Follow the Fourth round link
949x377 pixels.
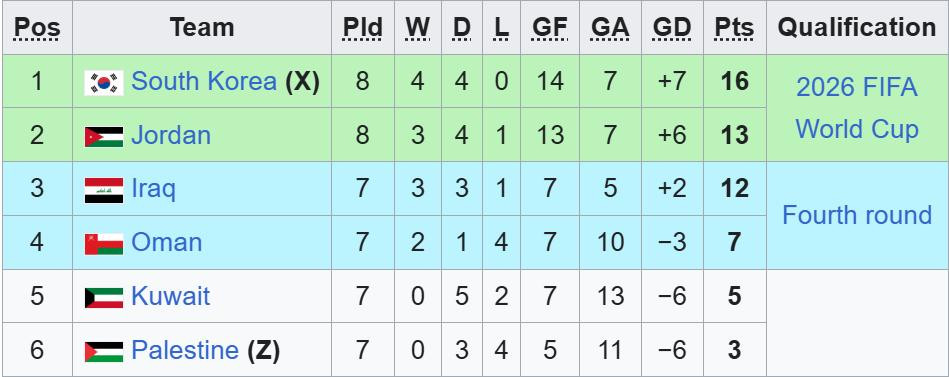(857, 215)
